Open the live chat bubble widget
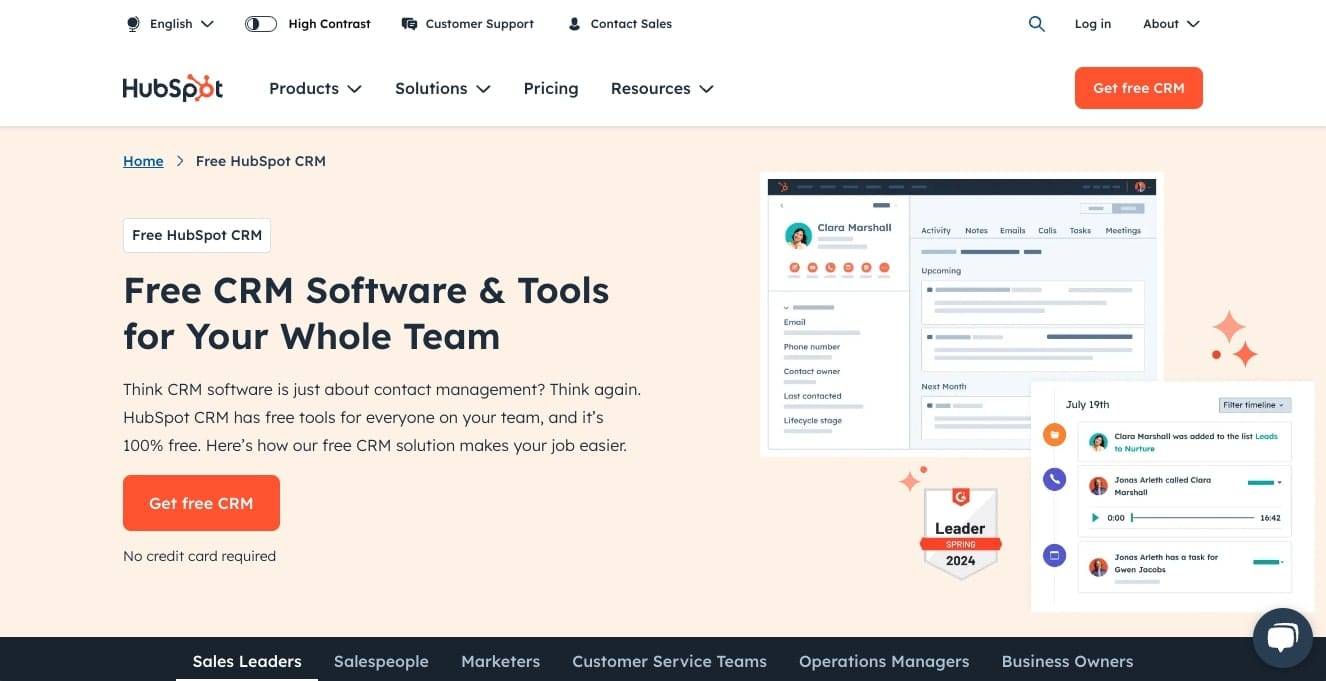This screenshot has width=1326, height=681. [1282, 637]
